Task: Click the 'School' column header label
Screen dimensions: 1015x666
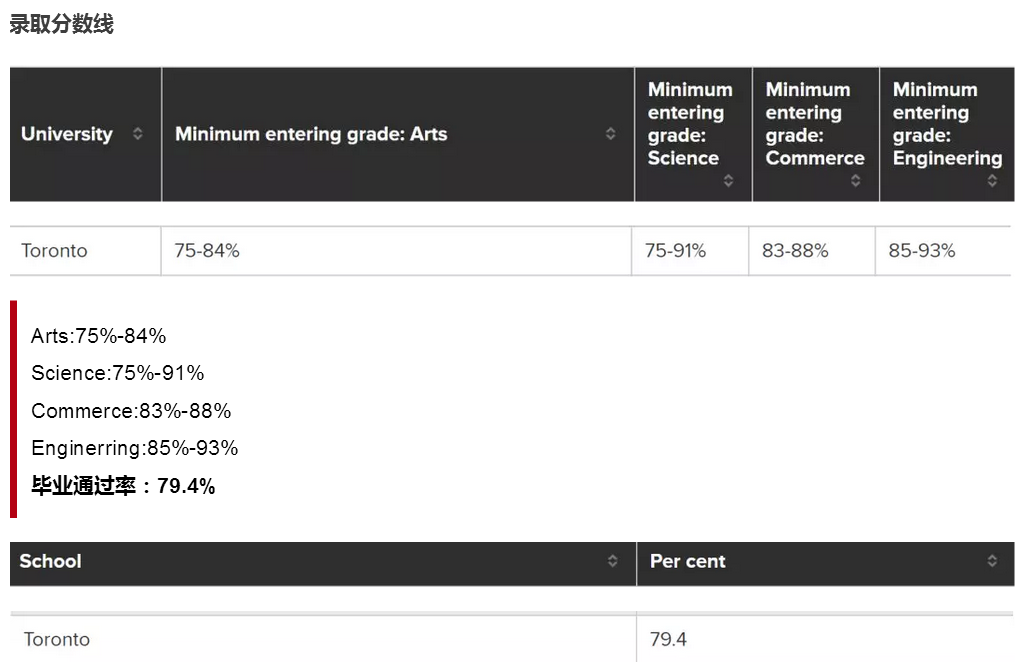Action: click(51, 561)
